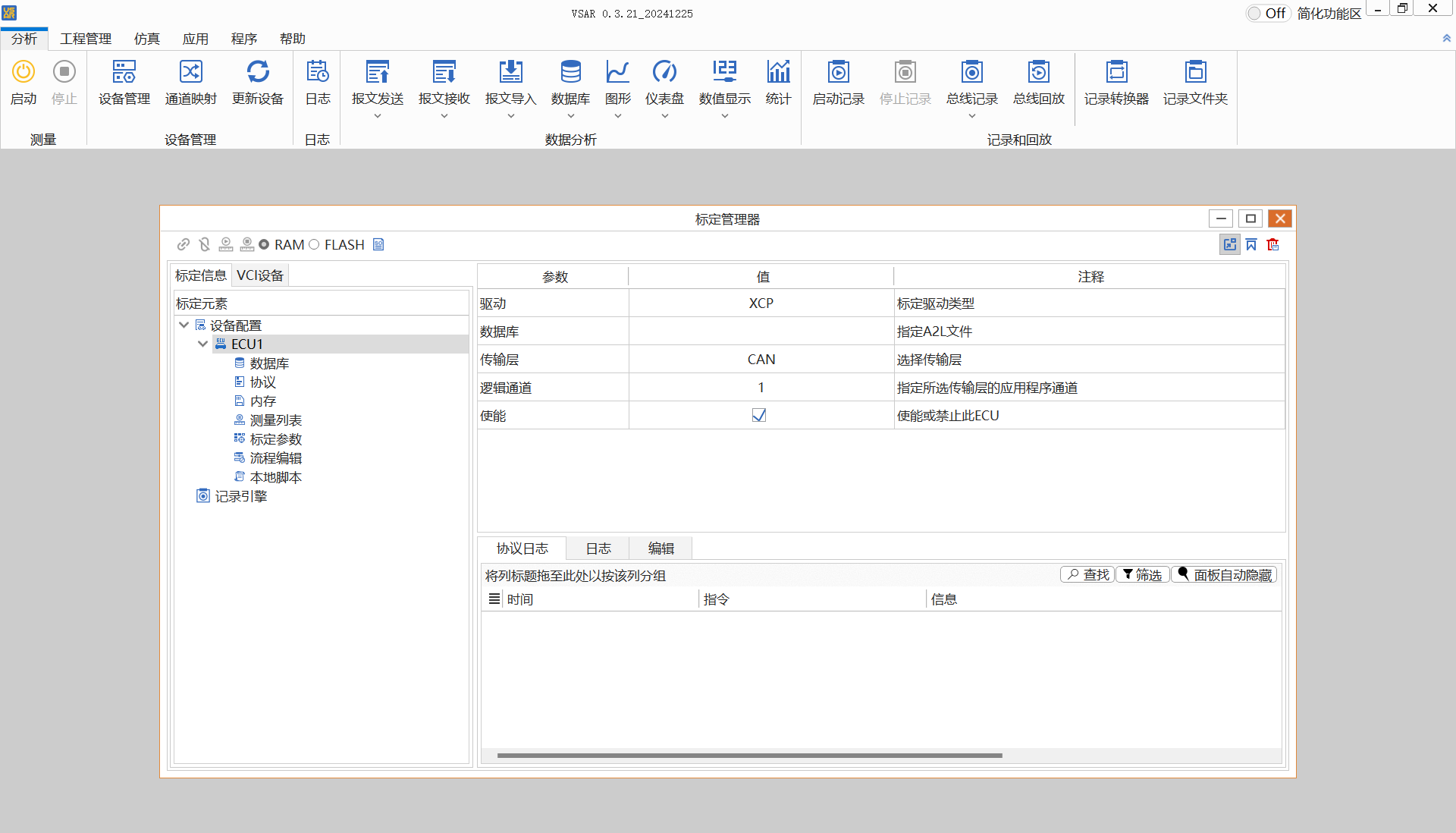Viewport: 1456px width, 833px height.
Task: Expand the 仪表盘 dropdown arrow
Action: 665,116
